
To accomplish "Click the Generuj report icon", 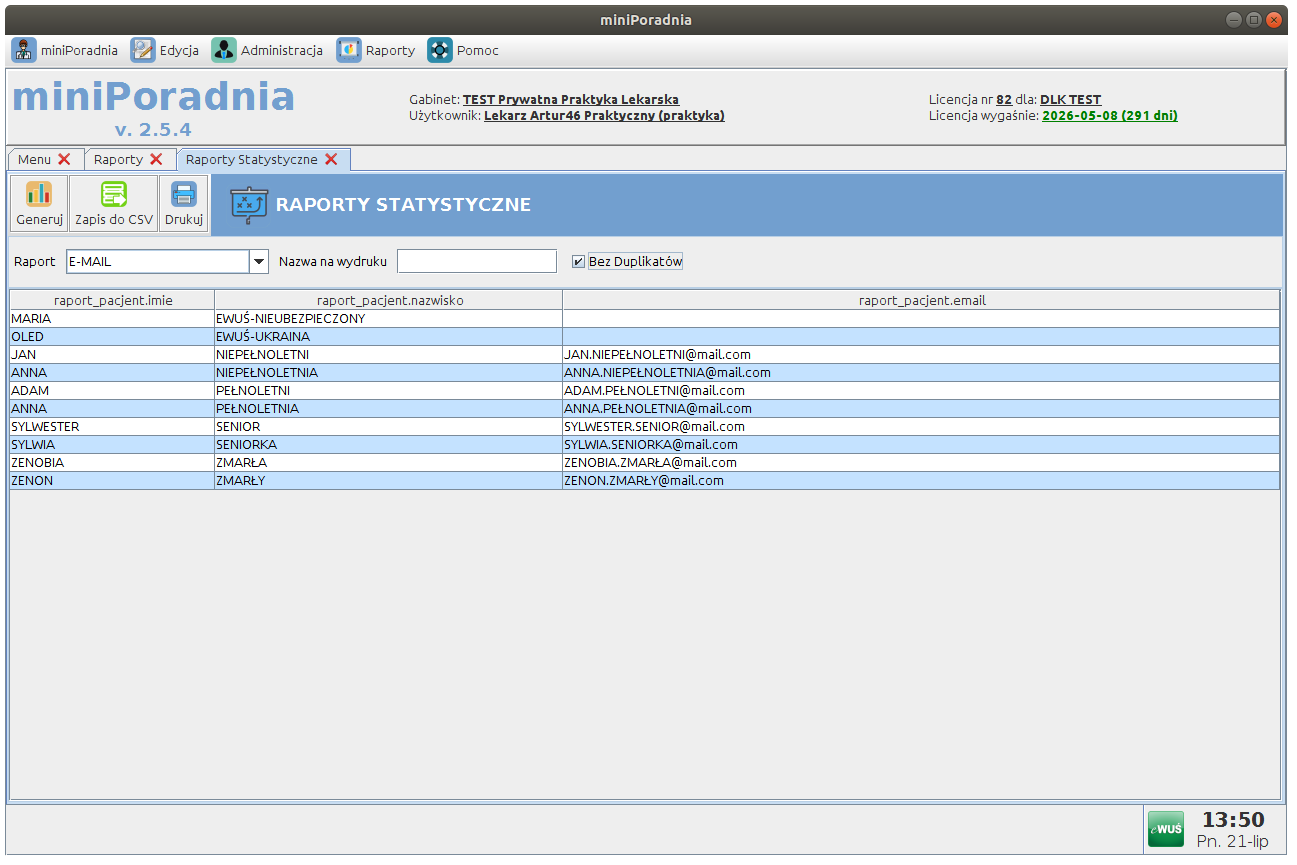I will click(x=39, y=195).
